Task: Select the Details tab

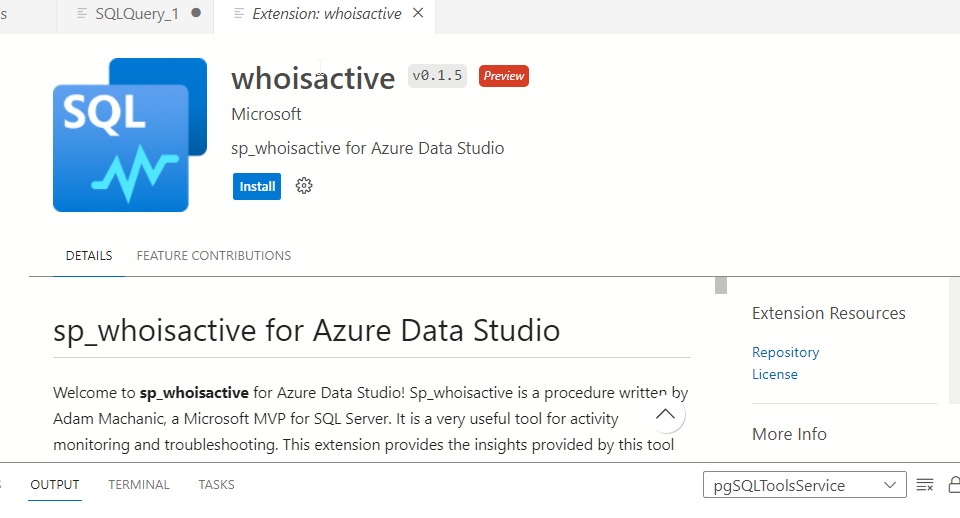Action: click(89, 256)
